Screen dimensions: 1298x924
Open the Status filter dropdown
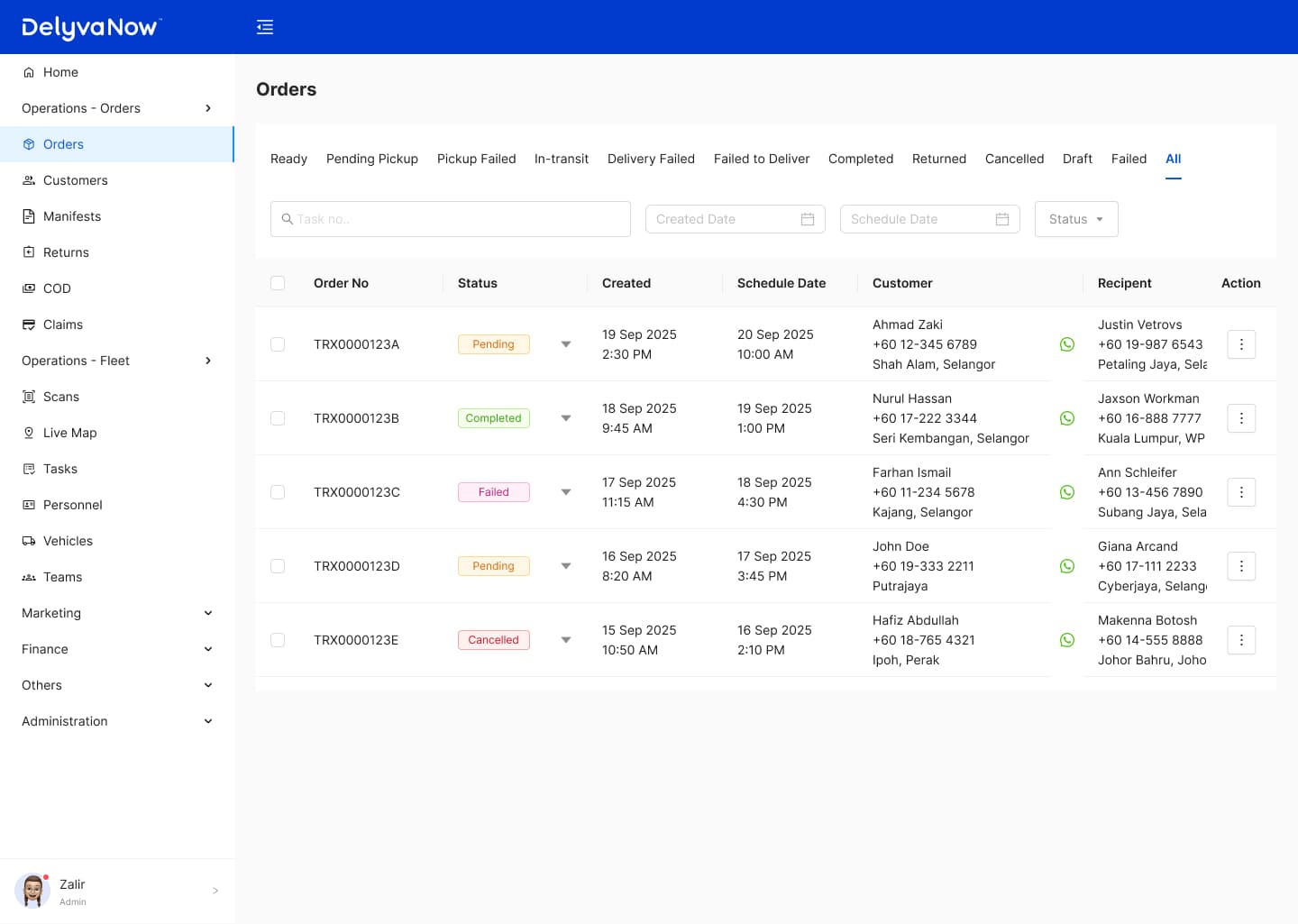click(x=1076, y=219)
